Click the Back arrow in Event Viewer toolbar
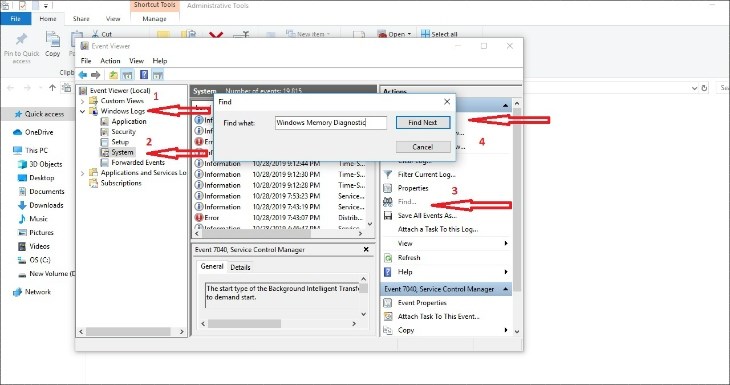Image resolution: width=730 pixels, height=385 pixels. [83, 75]
